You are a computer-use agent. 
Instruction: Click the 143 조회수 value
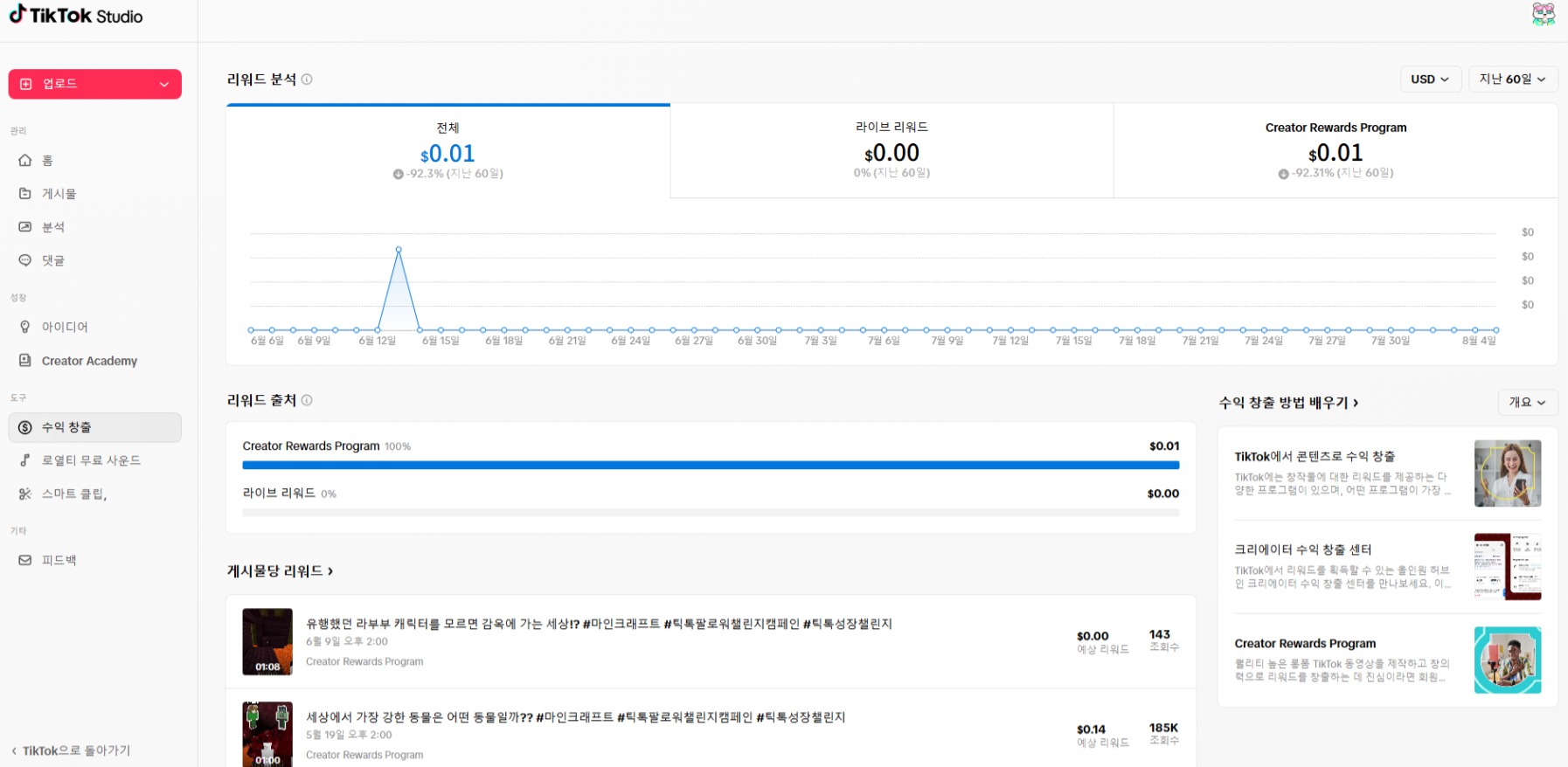tap(1160, 634)
